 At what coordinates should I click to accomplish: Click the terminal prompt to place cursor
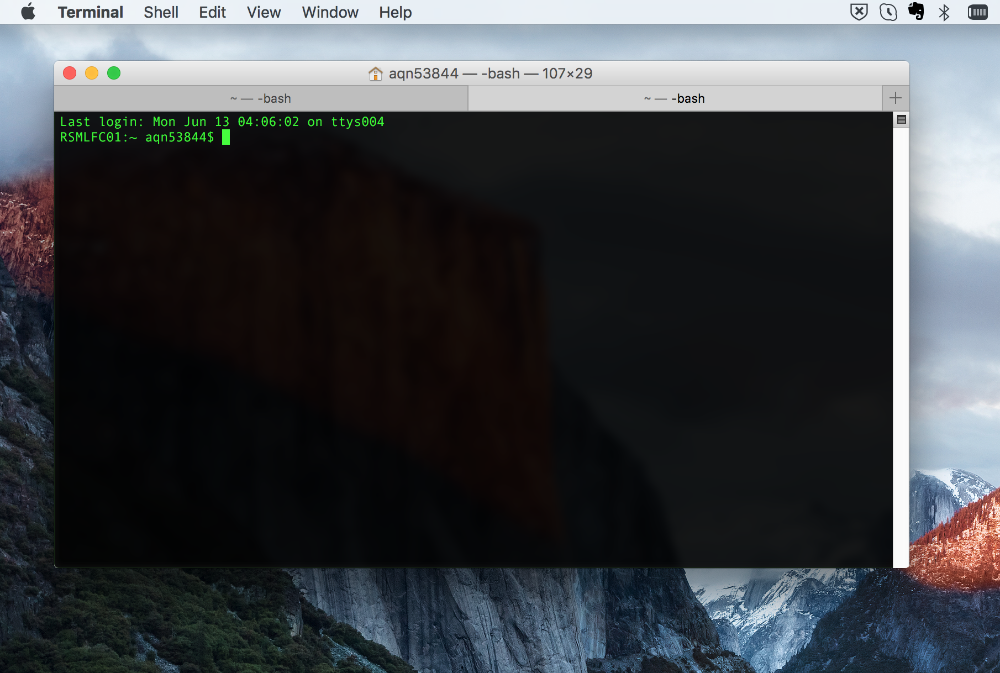click(x=225, y=137)
